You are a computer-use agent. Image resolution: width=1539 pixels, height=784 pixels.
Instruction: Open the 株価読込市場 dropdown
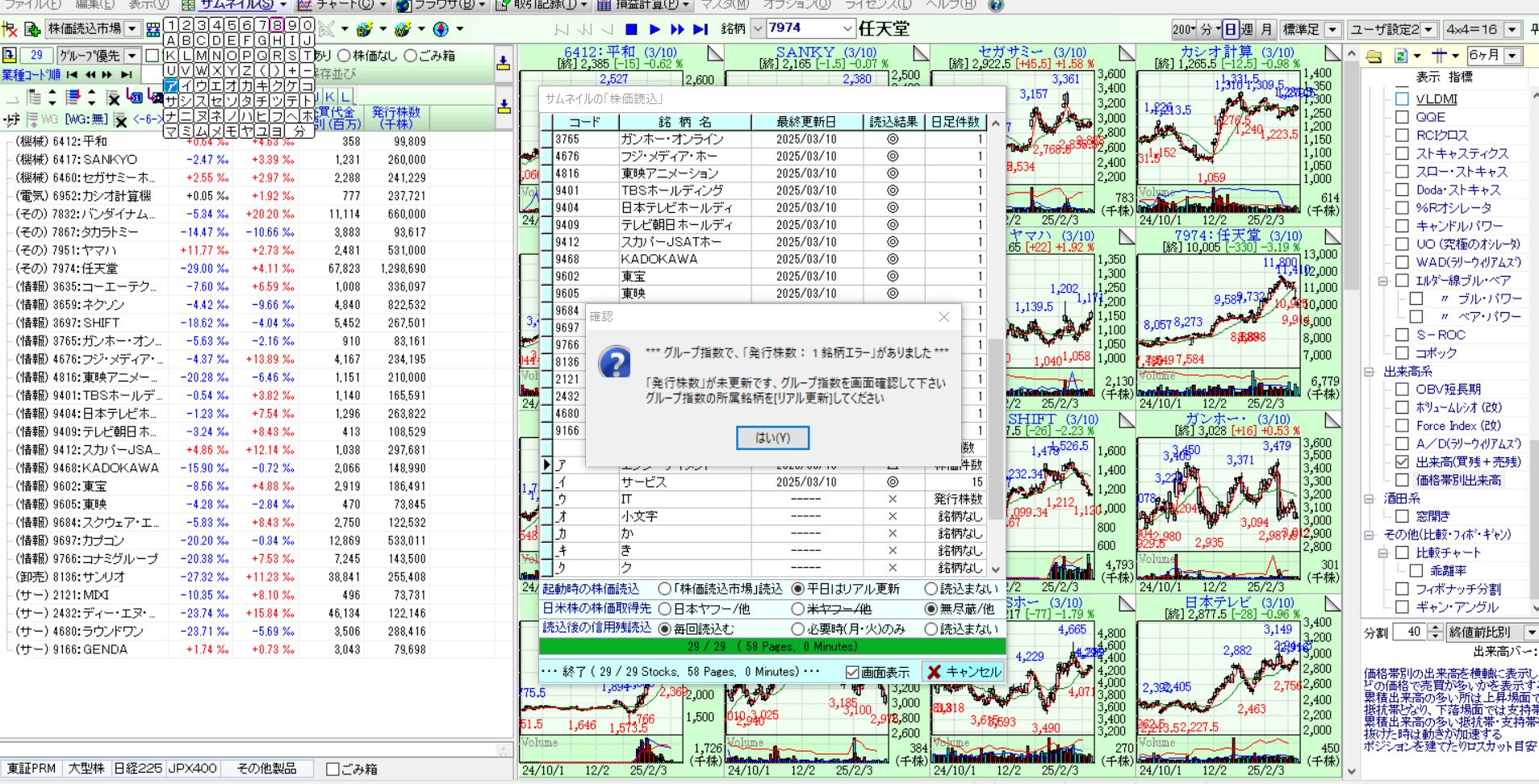coord(133,29)
